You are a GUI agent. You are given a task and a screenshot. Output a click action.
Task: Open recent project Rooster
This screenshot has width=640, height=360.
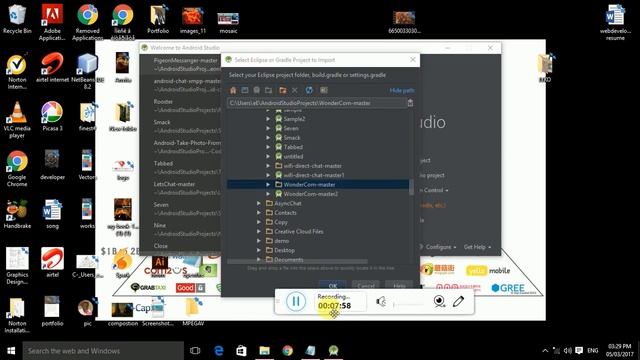[181, 106]
